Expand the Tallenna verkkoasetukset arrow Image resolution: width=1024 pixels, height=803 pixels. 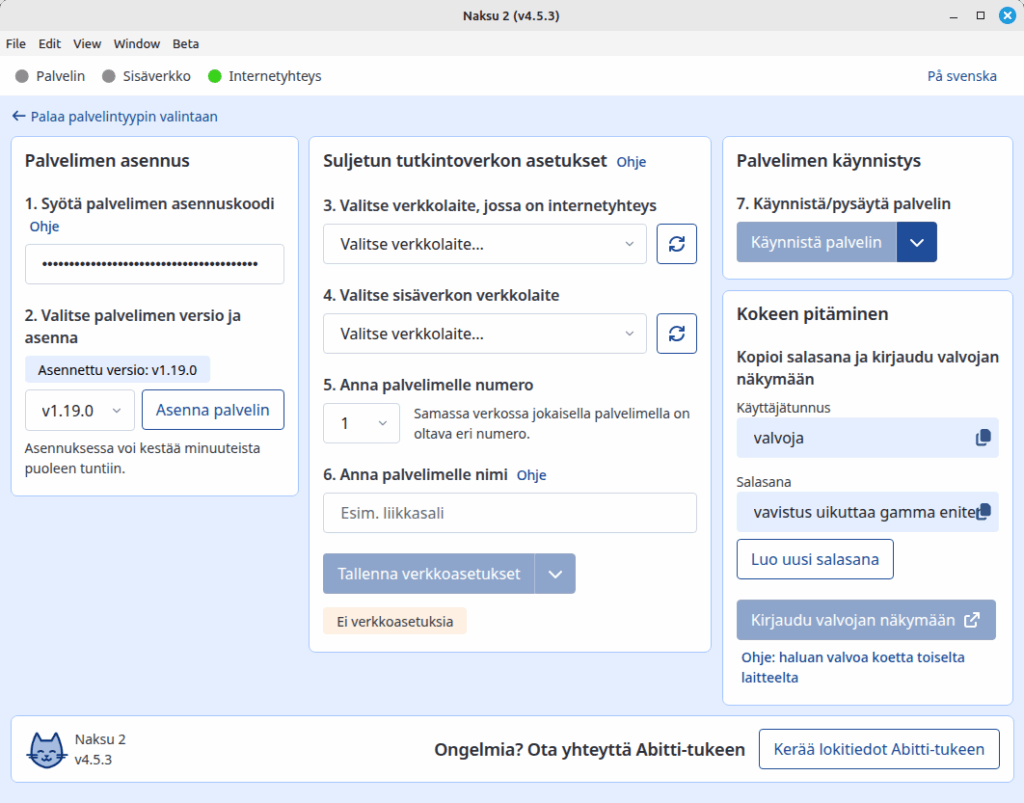pyautogui.click(x=556, y=573)
